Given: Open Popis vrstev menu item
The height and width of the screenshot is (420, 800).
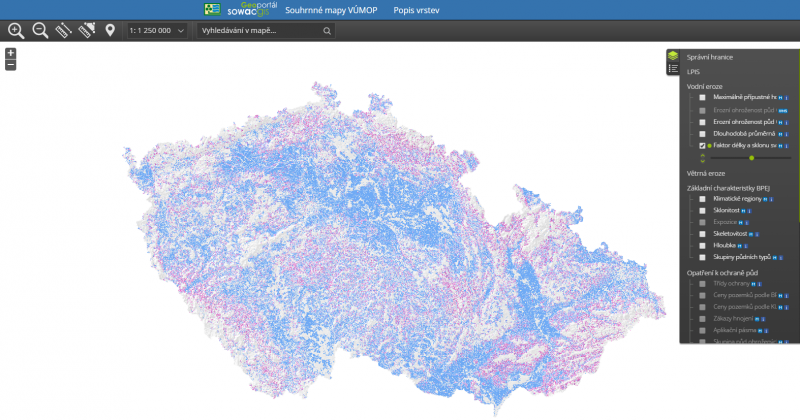Looking at the screenshot, I should [415, 10].
